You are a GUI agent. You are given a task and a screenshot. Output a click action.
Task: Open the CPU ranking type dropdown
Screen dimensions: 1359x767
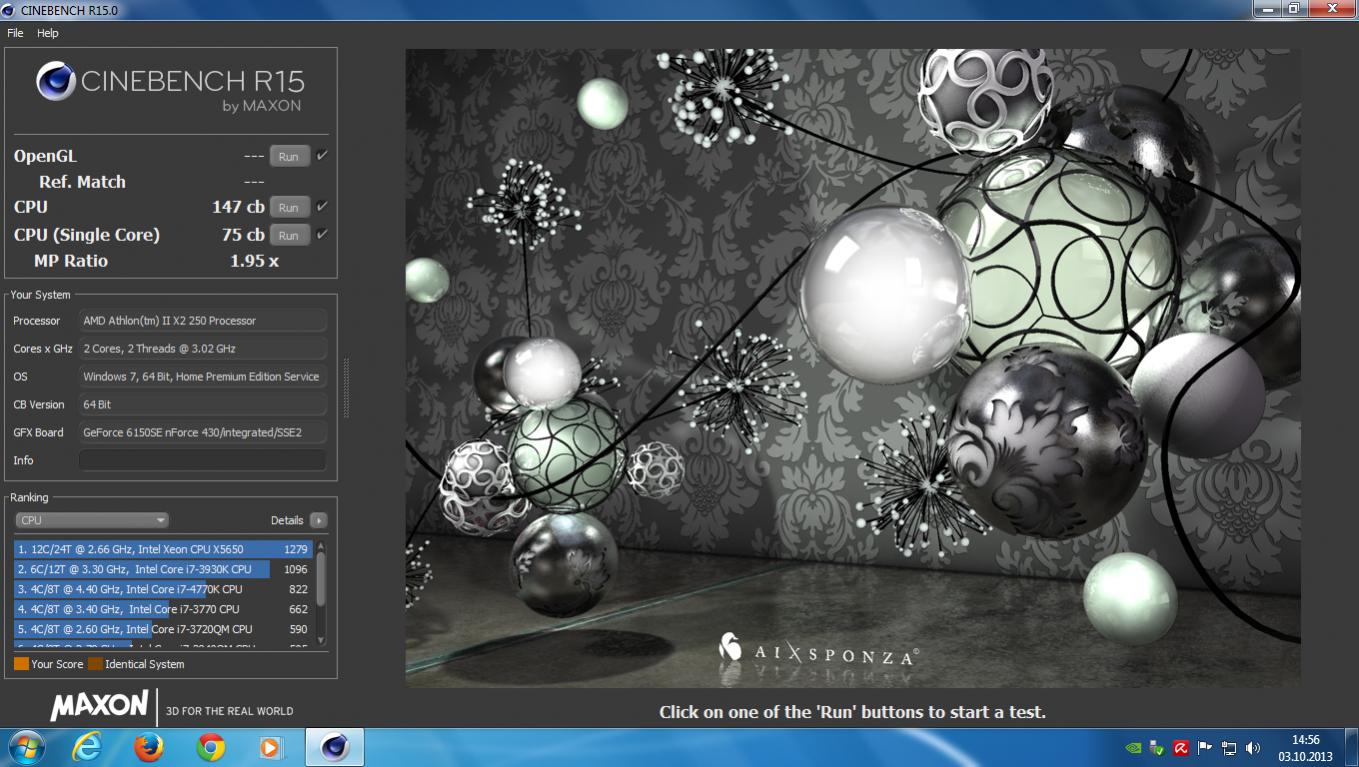pos(92,520)
